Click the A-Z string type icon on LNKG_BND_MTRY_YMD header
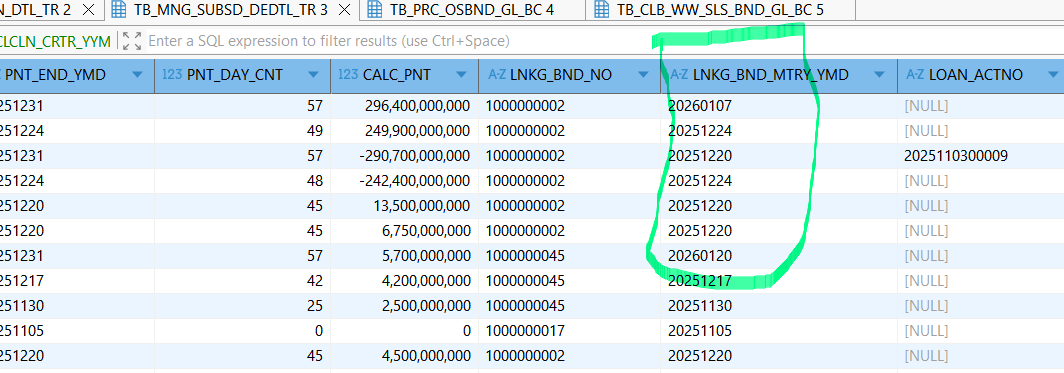 click(679, 75)
